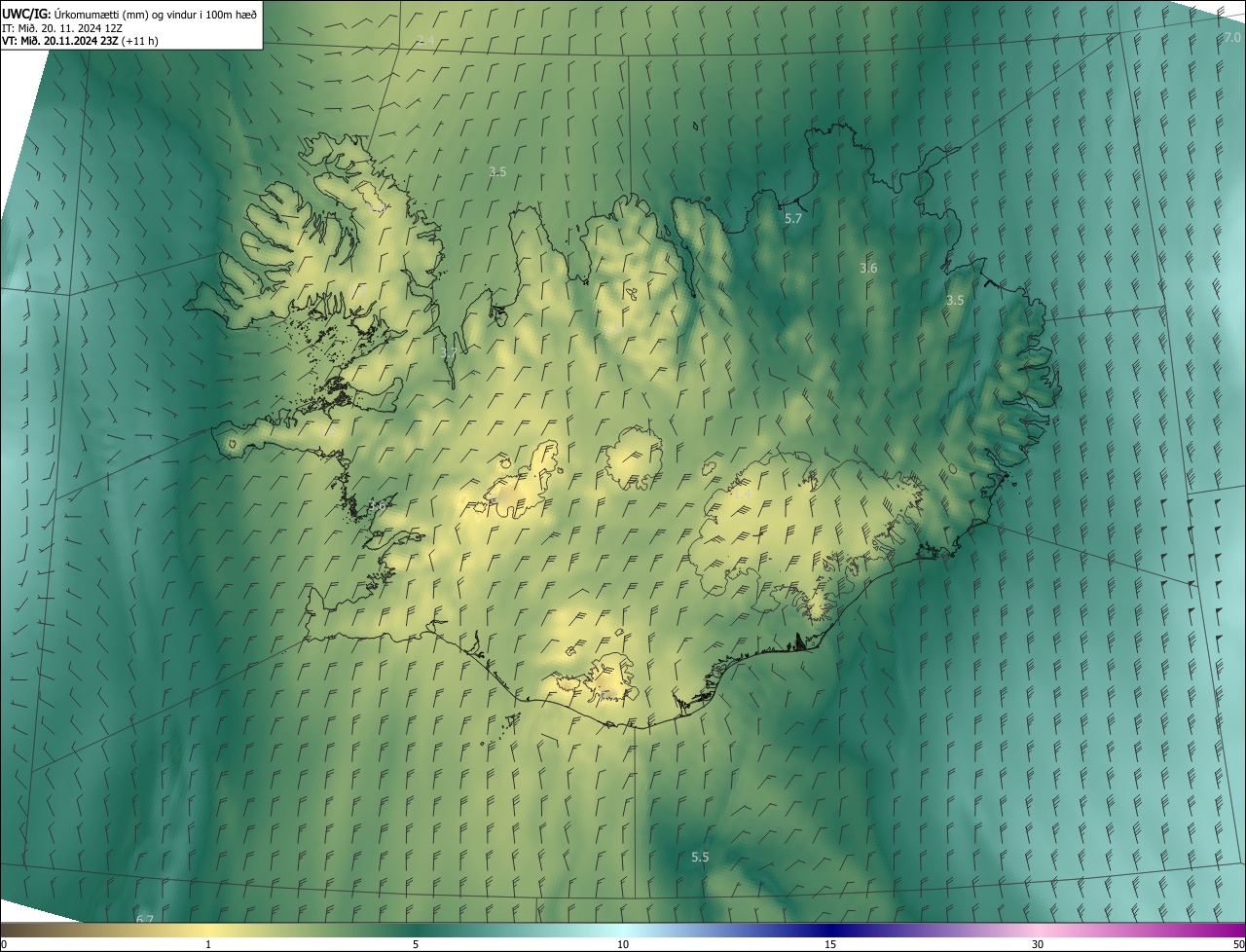The image size is (1246, 952).
Task: Click the "6.7" value label at the bottom-left edge
Action: tap(145, 919)
